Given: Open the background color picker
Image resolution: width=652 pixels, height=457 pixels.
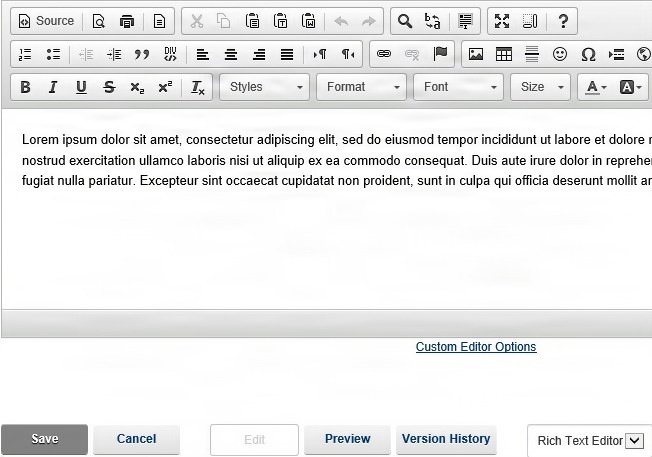Looking at the screenshot, I should click(631, 87).
